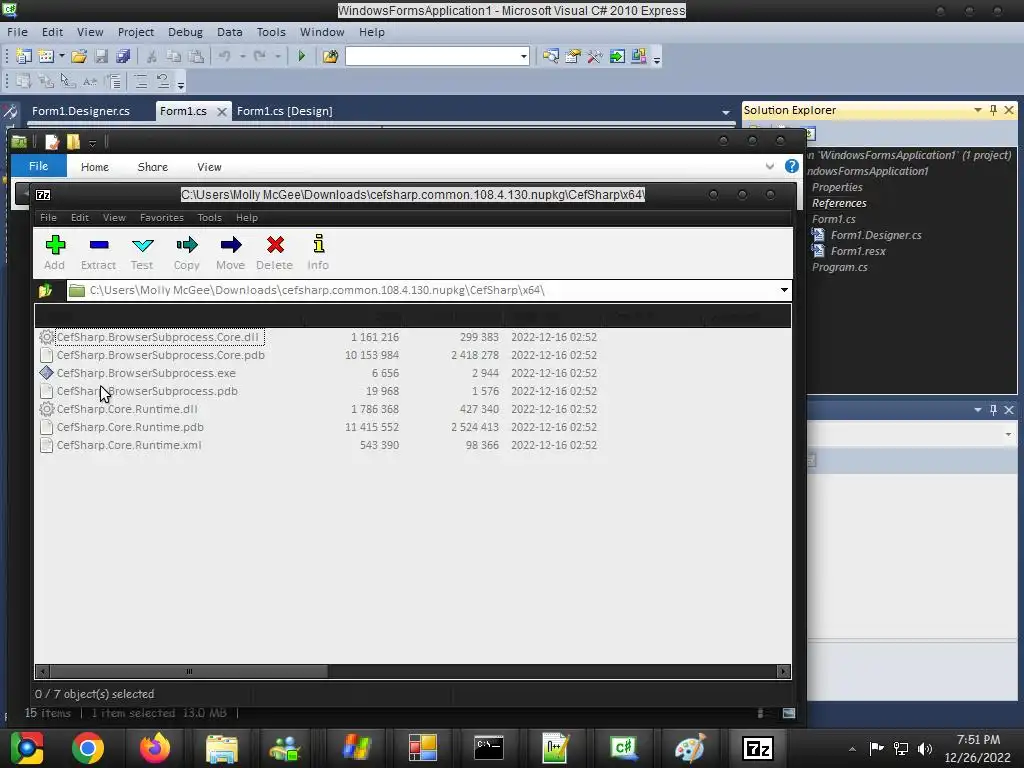The image size is (1024, 768).
Task: Click the right arrow of 7-Zip horizontal scrollbar
Action: click(x=783, y=671)
